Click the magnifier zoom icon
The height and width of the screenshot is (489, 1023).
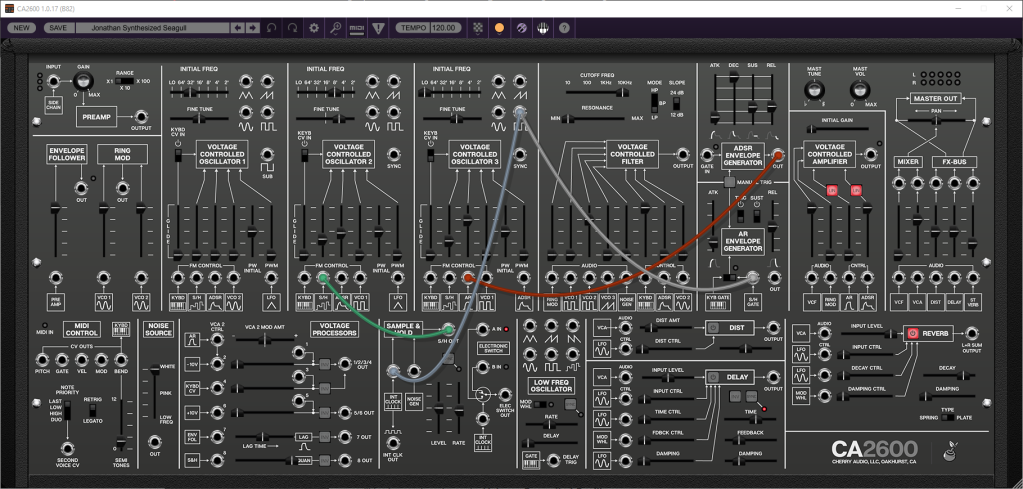pyautogui.click(x=336, y=28)
